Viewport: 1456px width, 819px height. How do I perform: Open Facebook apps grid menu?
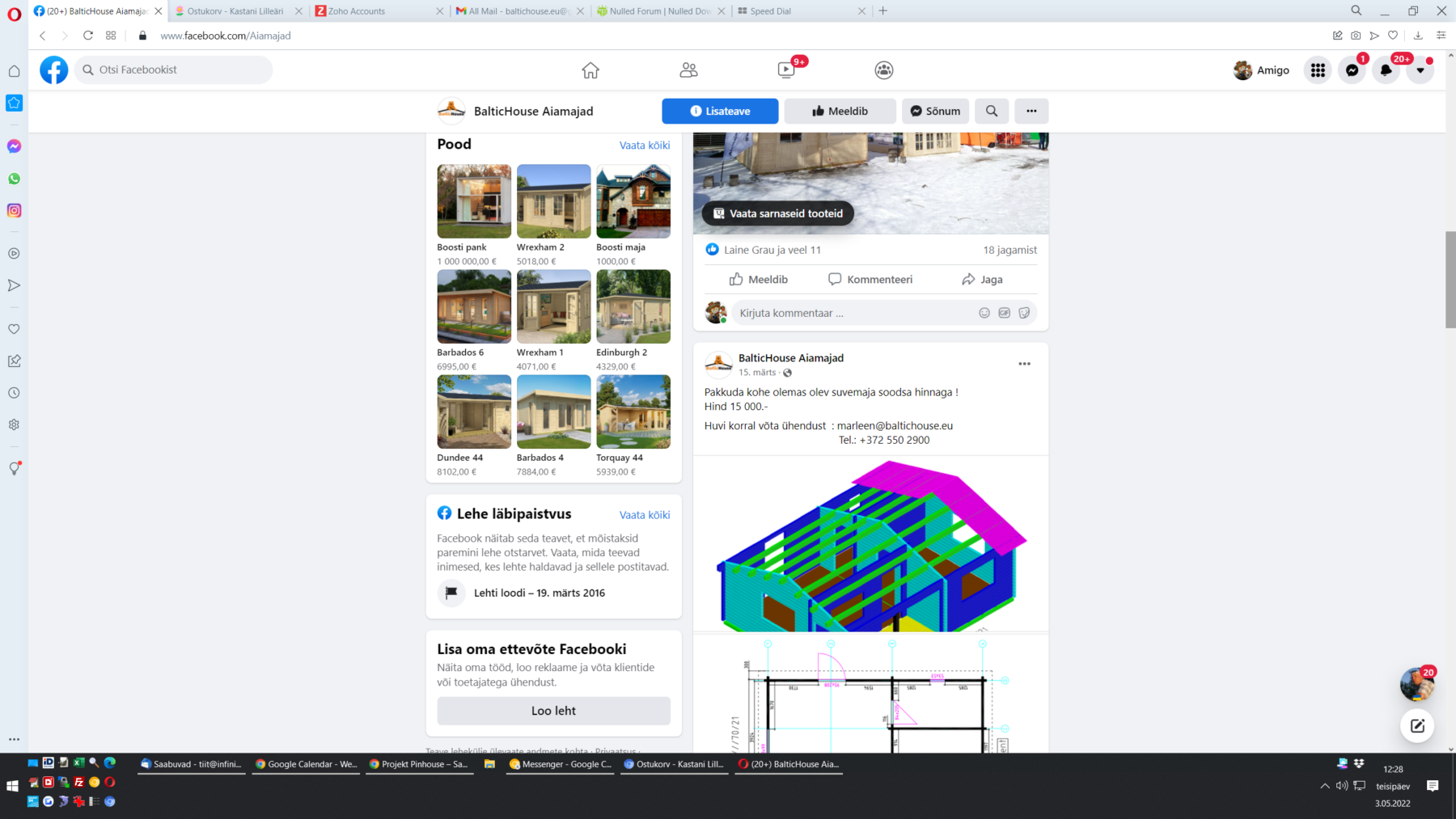click(1318, 70)
